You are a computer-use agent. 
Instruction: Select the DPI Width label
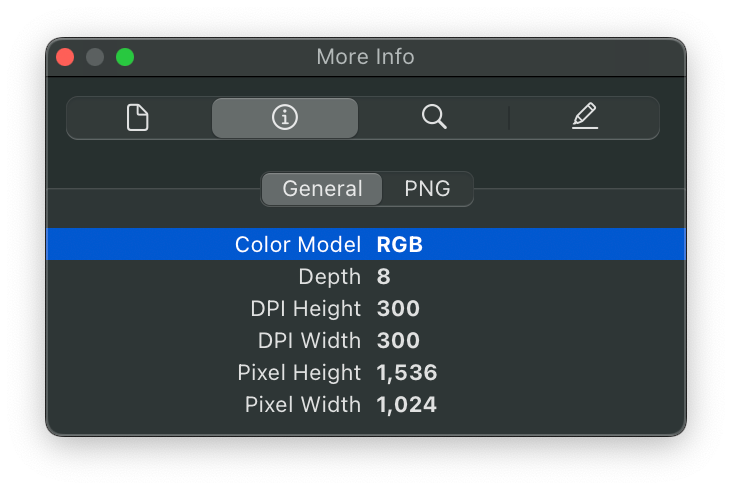(308, 341)
